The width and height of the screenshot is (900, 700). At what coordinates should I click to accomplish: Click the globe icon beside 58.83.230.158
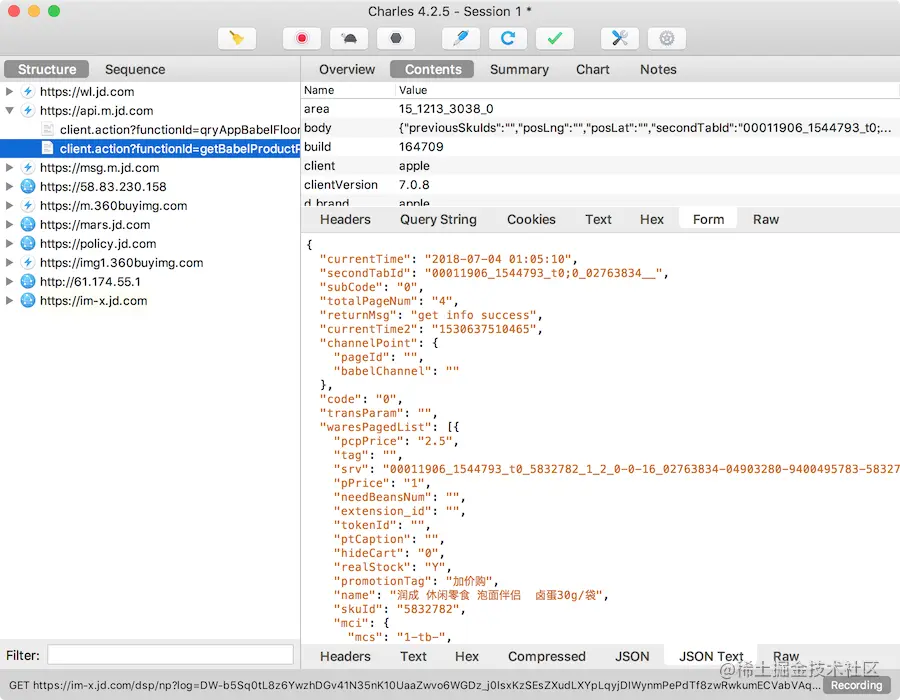click(x=28, y=186)
